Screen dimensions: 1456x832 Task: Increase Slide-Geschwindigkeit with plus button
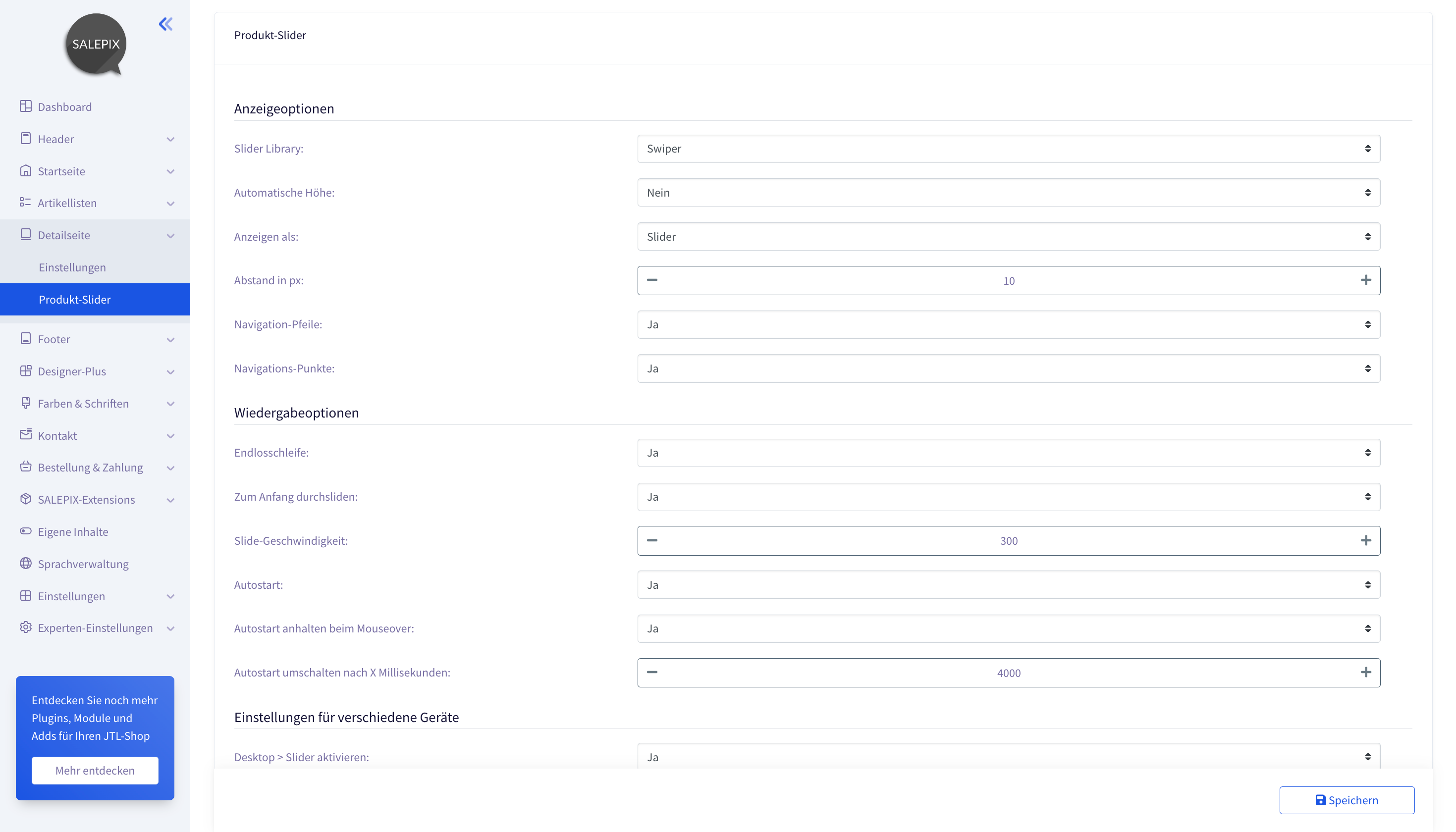pyautogui.click(x=1366, y=541)
